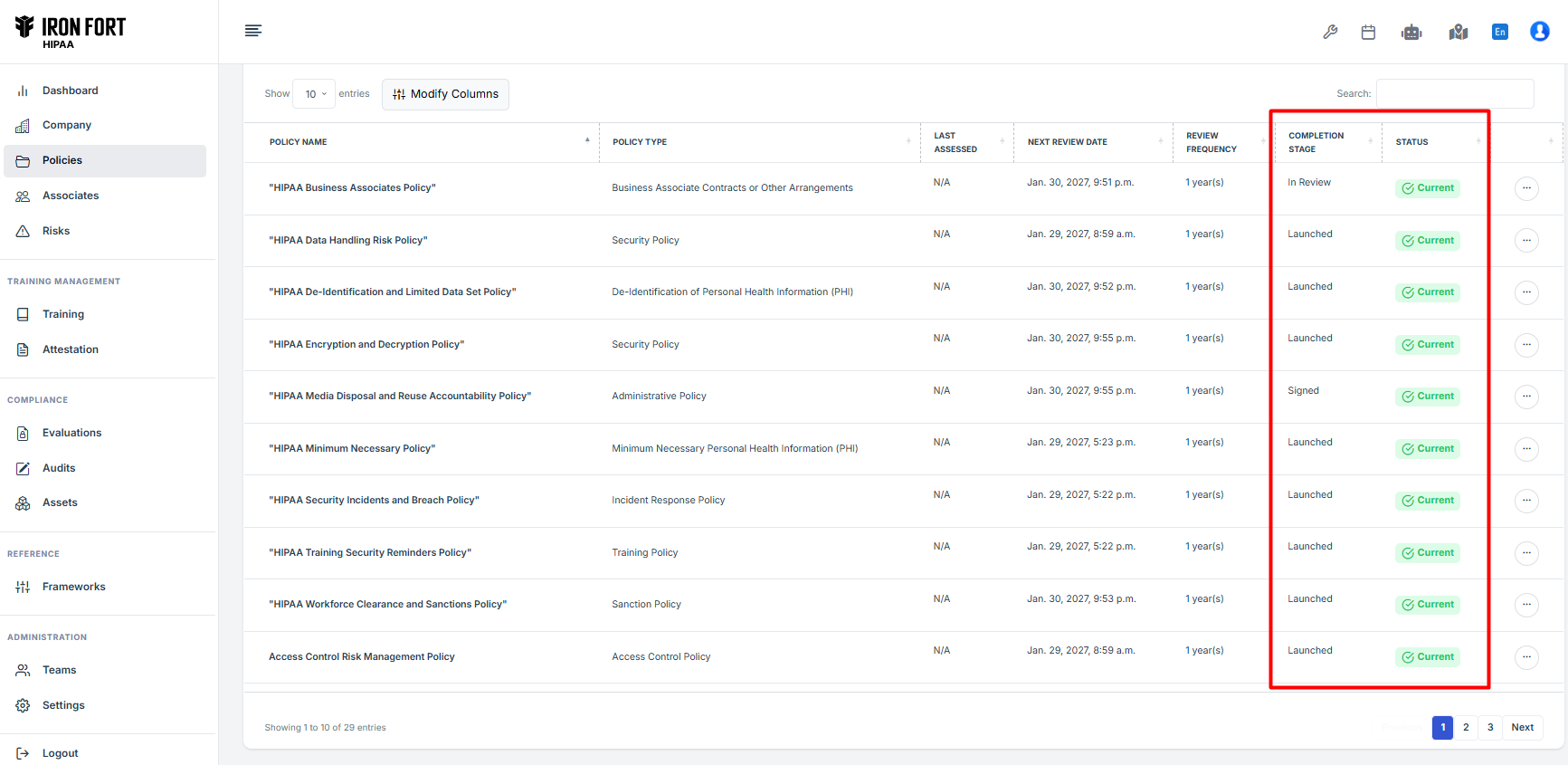Viewport: 1568px width, 765px height.
Task: Click the user profile avatar icon
Action: (x=1539, y=32)
